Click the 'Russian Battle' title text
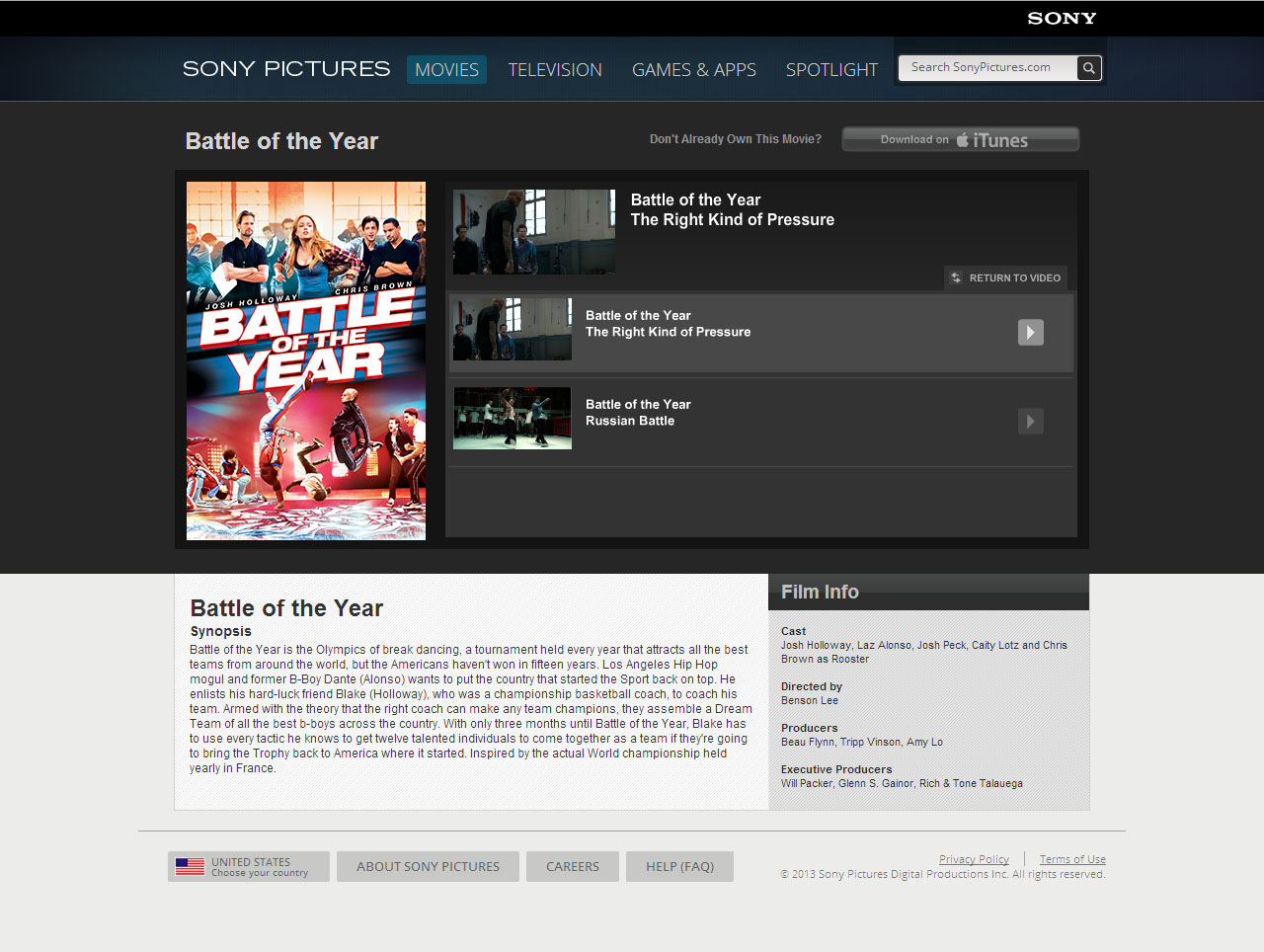The height and width of the screenshot is (952, 1264). tap(630, 421)
